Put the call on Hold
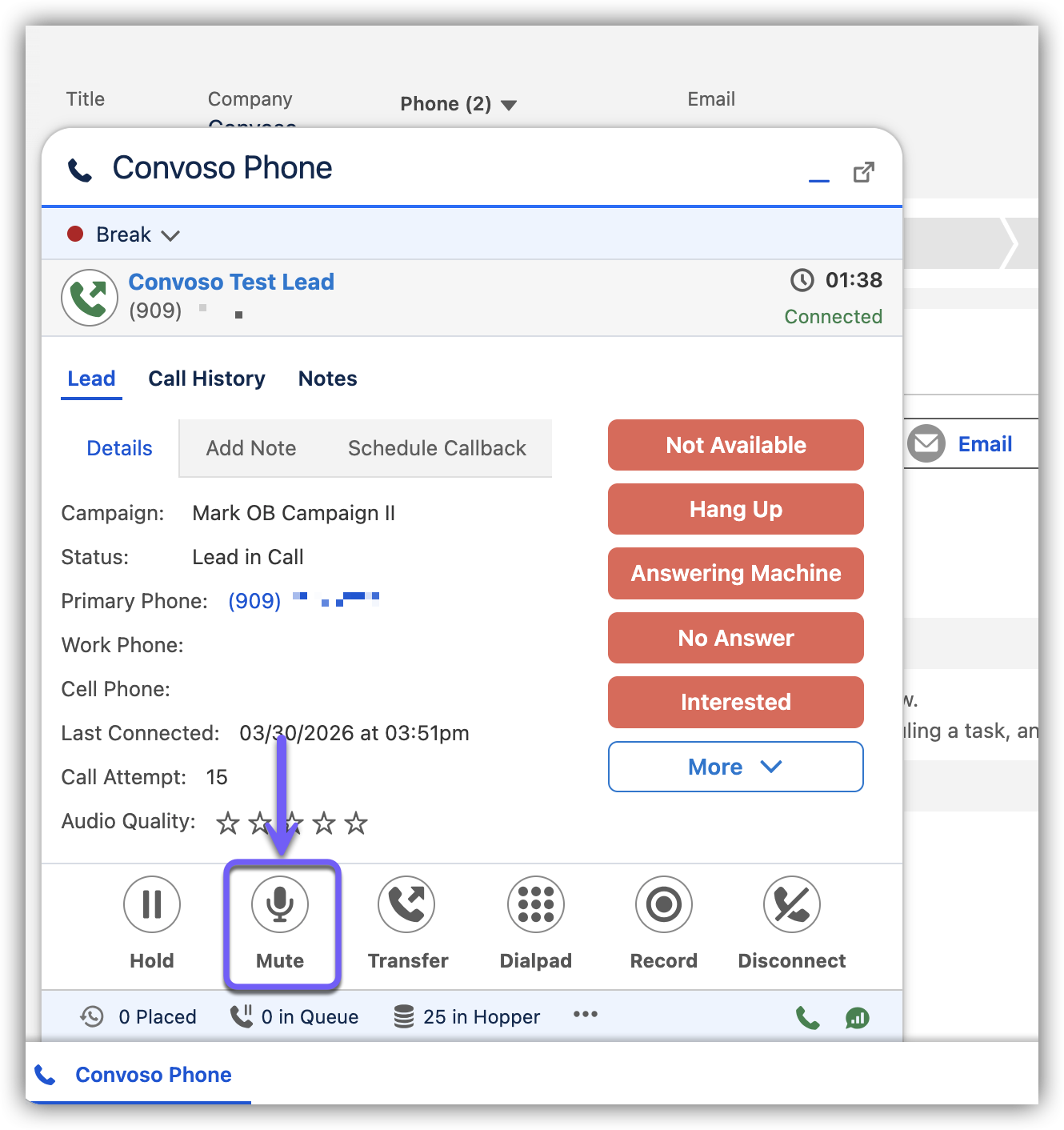 pos(152,905)
